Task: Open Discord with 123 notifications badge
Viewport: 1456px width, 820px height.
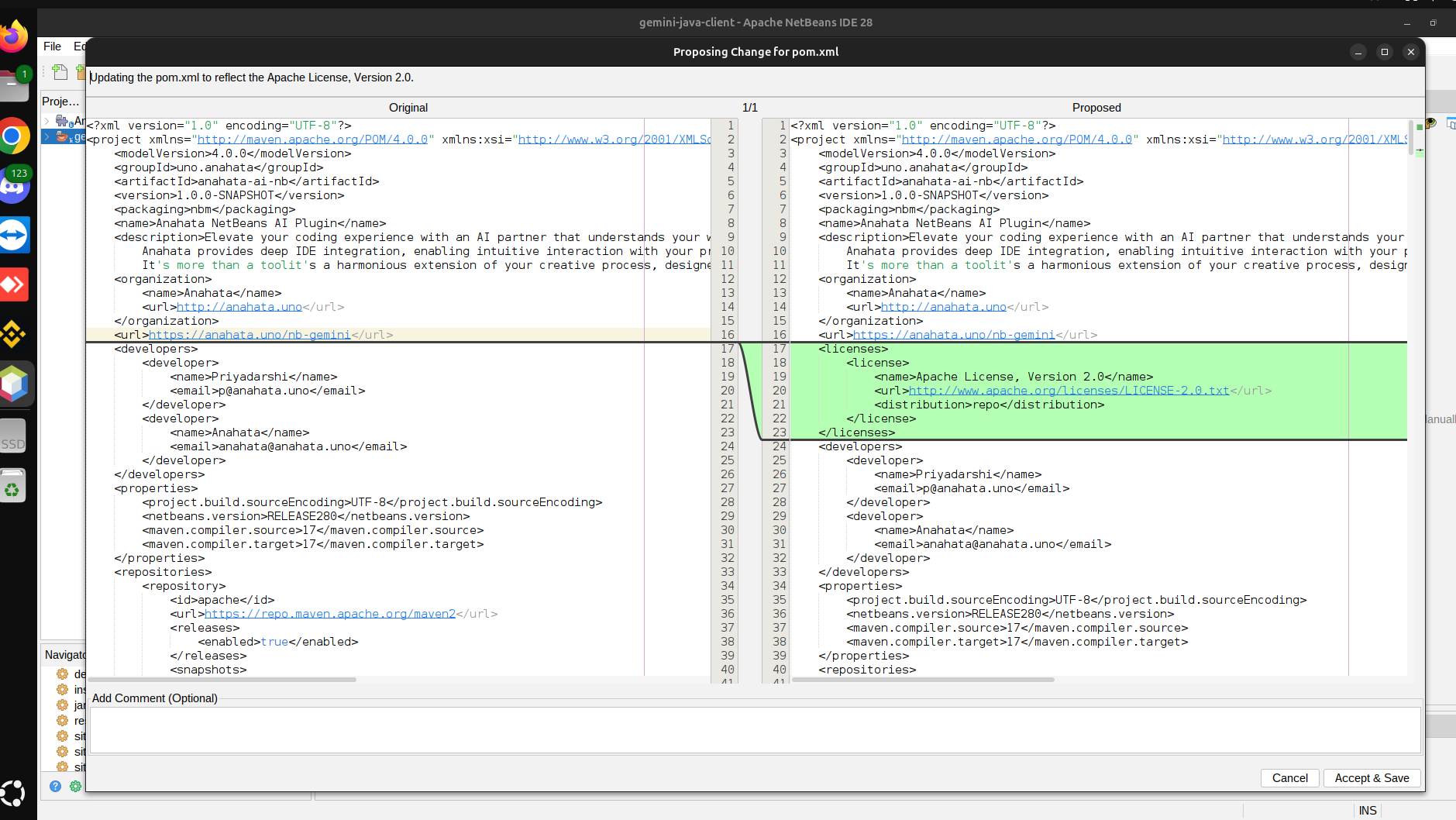Action: pyautogui.click(x=14, y=186)
